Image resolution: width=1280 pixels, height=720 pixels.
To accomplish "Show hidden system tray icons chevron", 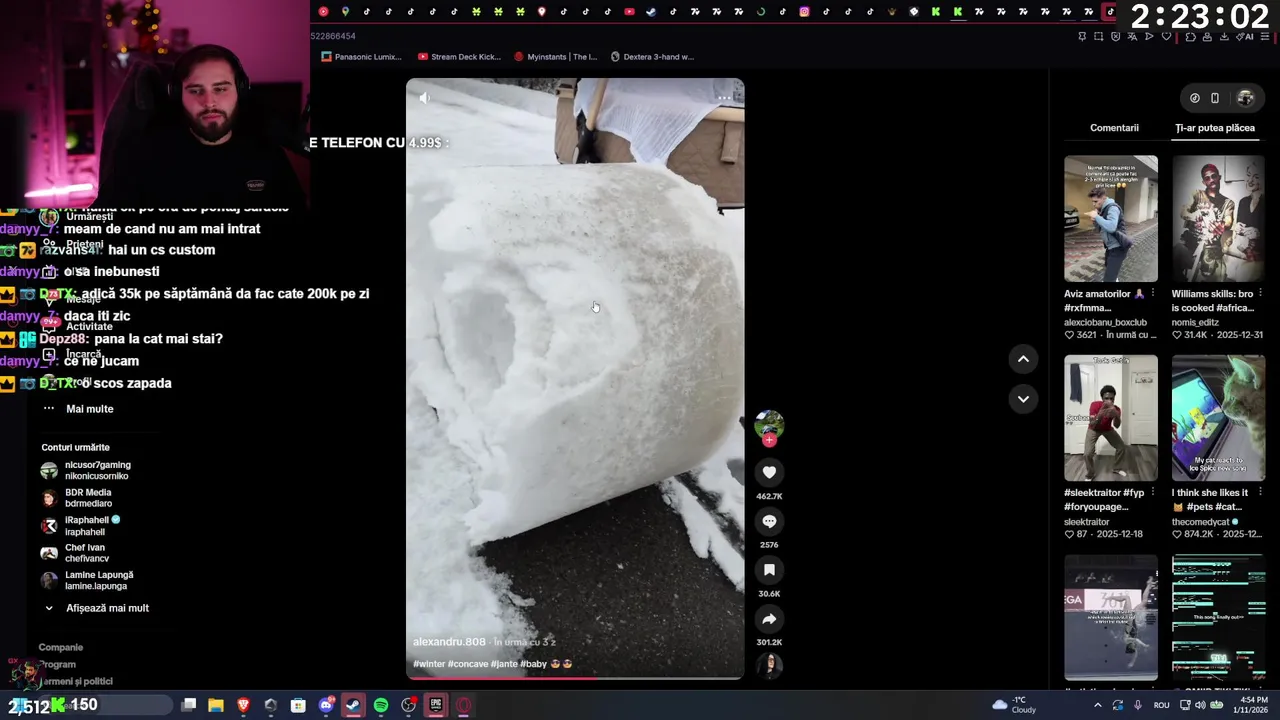I will (1097, 705).
